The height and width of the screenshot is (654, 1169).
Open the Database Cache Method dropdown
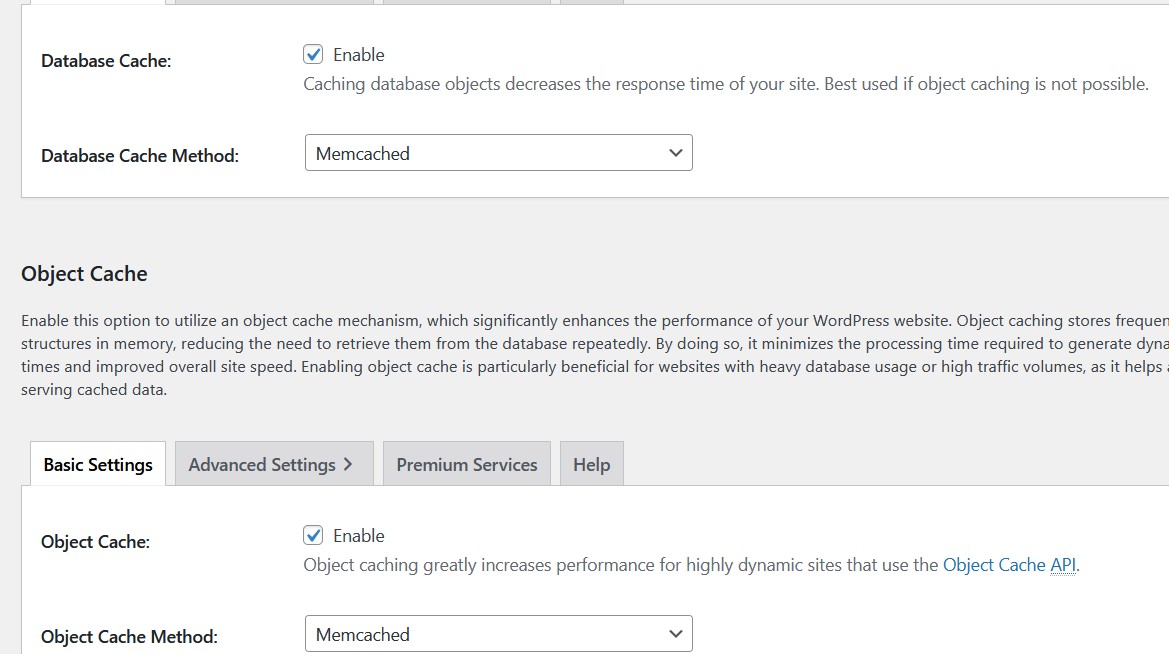(498, 154)
